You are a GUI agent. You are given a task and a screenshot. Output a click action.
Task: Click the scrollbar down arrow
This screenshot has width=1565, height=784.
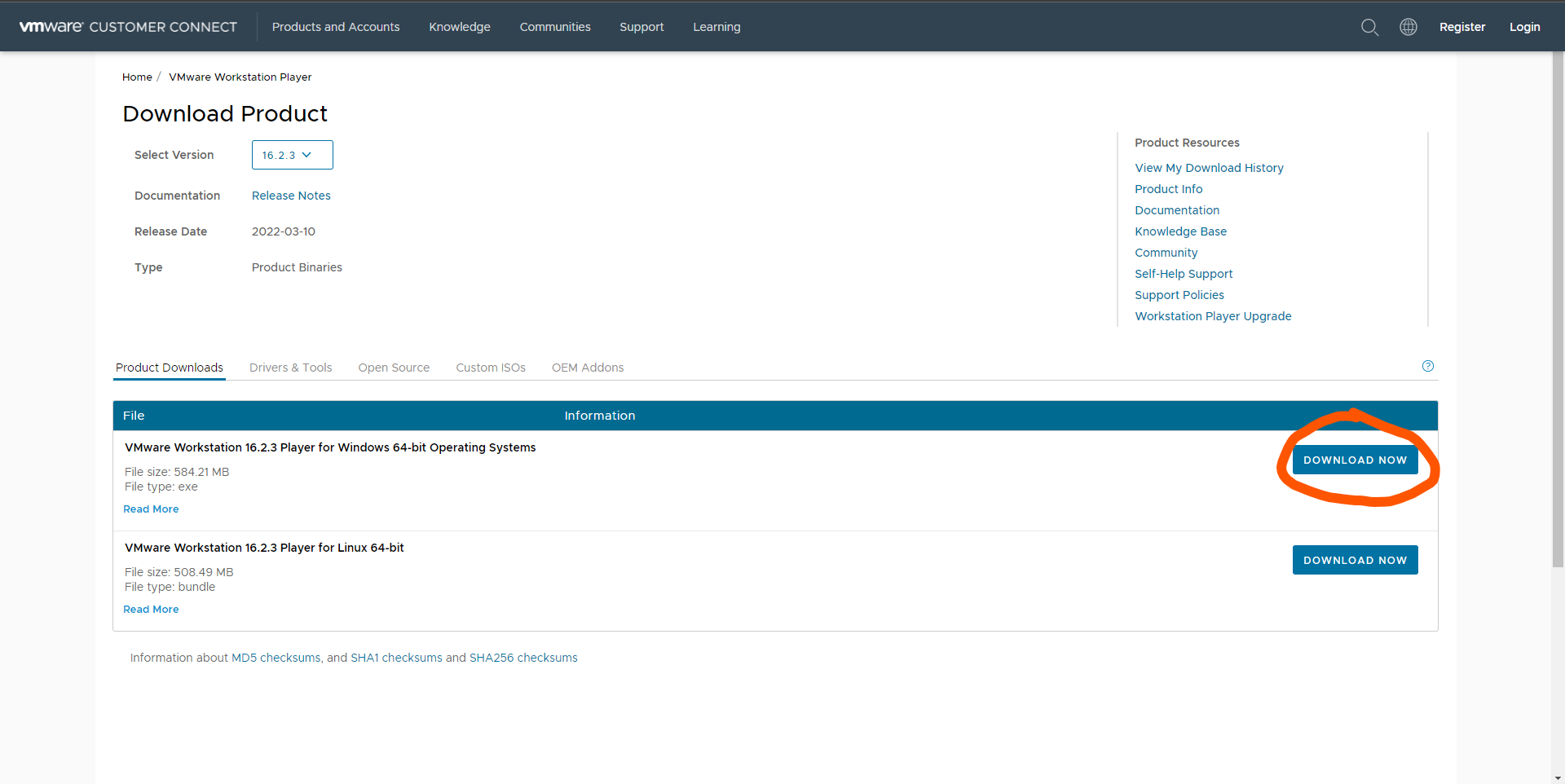pyautogui.click(x=1558, y=777)
